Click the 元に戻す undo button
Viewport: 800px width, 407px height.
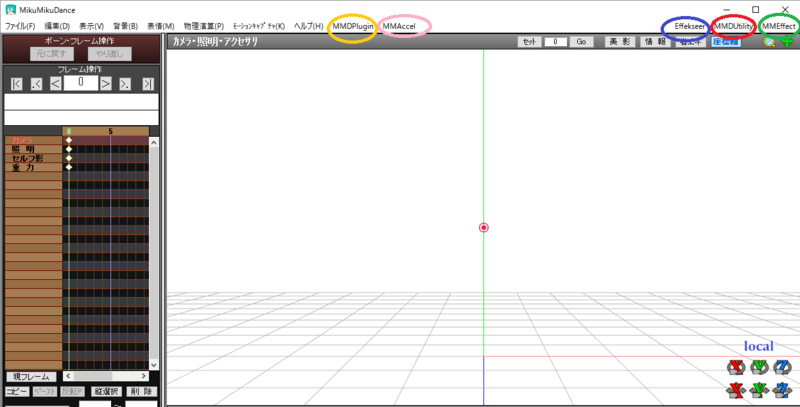pos(52,54)
